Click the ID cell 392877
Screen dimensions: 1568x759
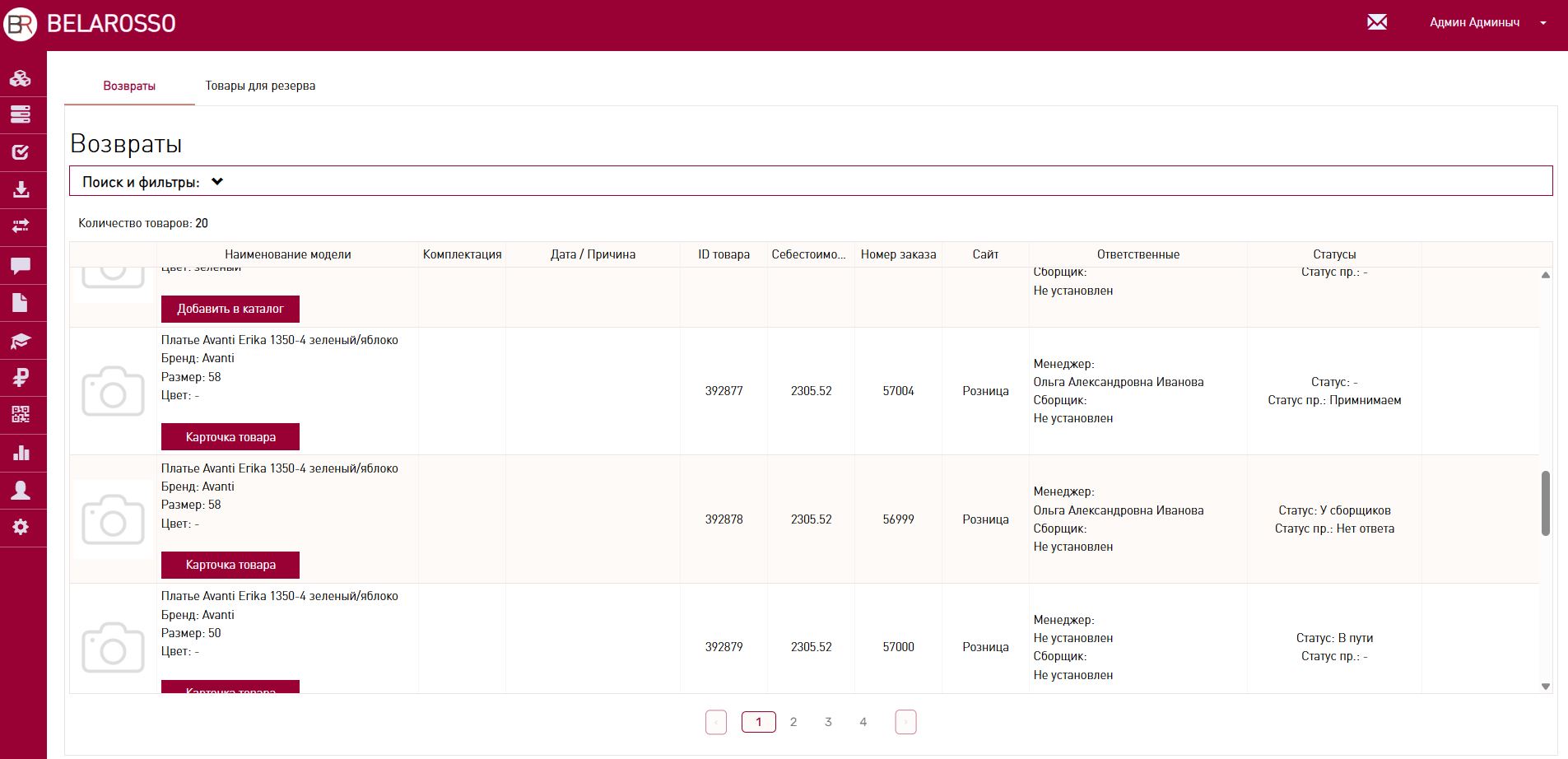point(724,391)
